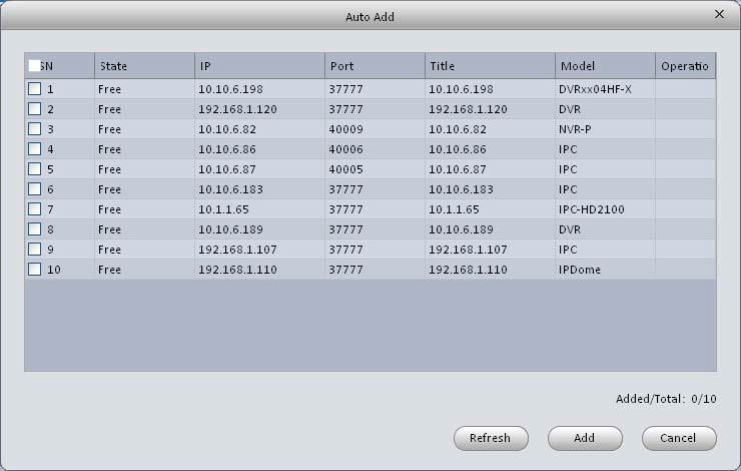Select checkbox for device 192.168.1.120

pos(34,108)
